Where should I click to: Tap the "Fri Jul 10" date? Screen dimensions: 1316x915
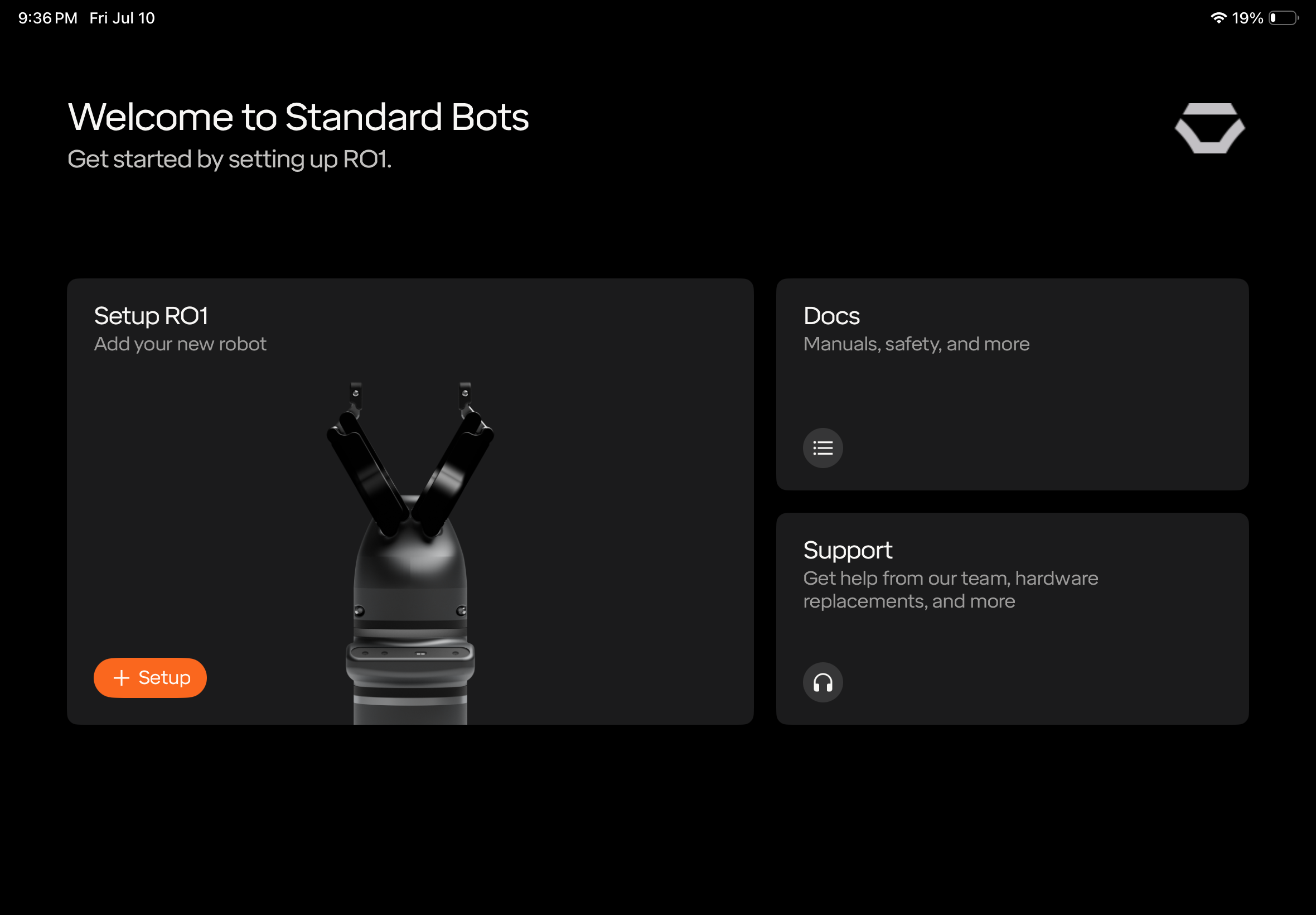point(122,18)
